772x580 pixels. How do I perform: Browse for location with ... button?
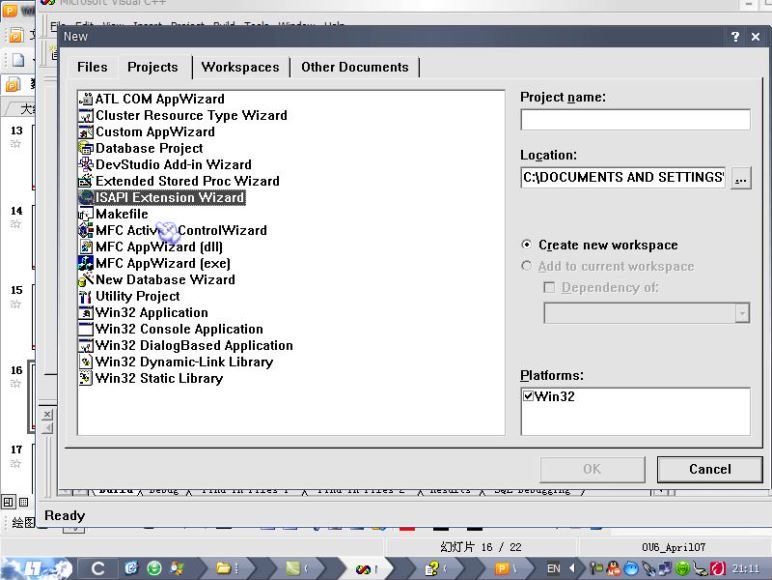741,178
